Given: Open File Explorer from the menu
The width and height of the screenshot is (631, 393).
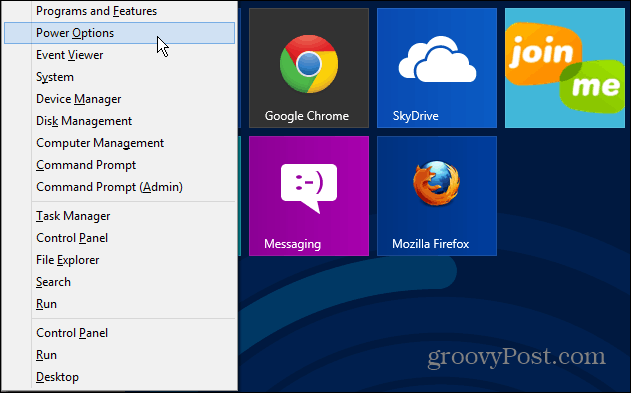Looking at the screenshot, I should (x=119, y=260).
